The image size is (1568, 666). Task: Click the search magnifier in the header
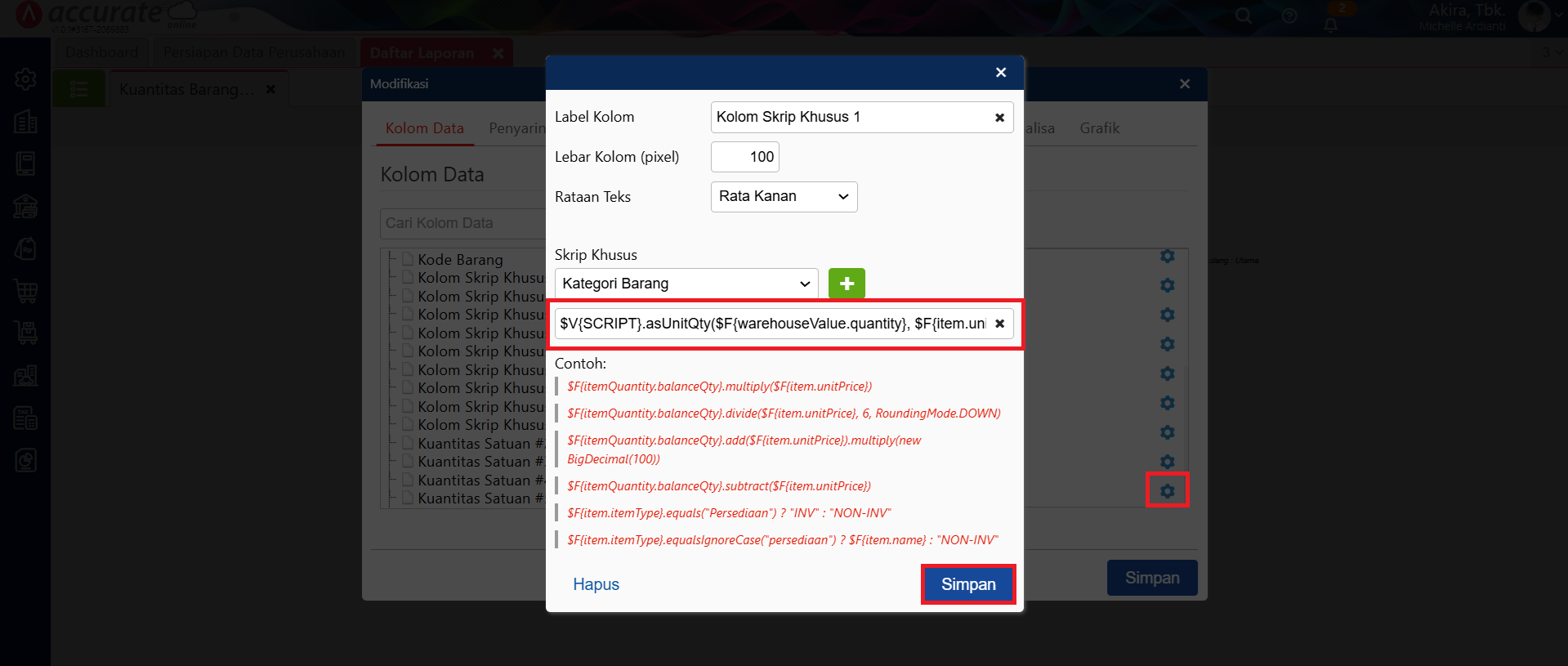[1244, 16]
